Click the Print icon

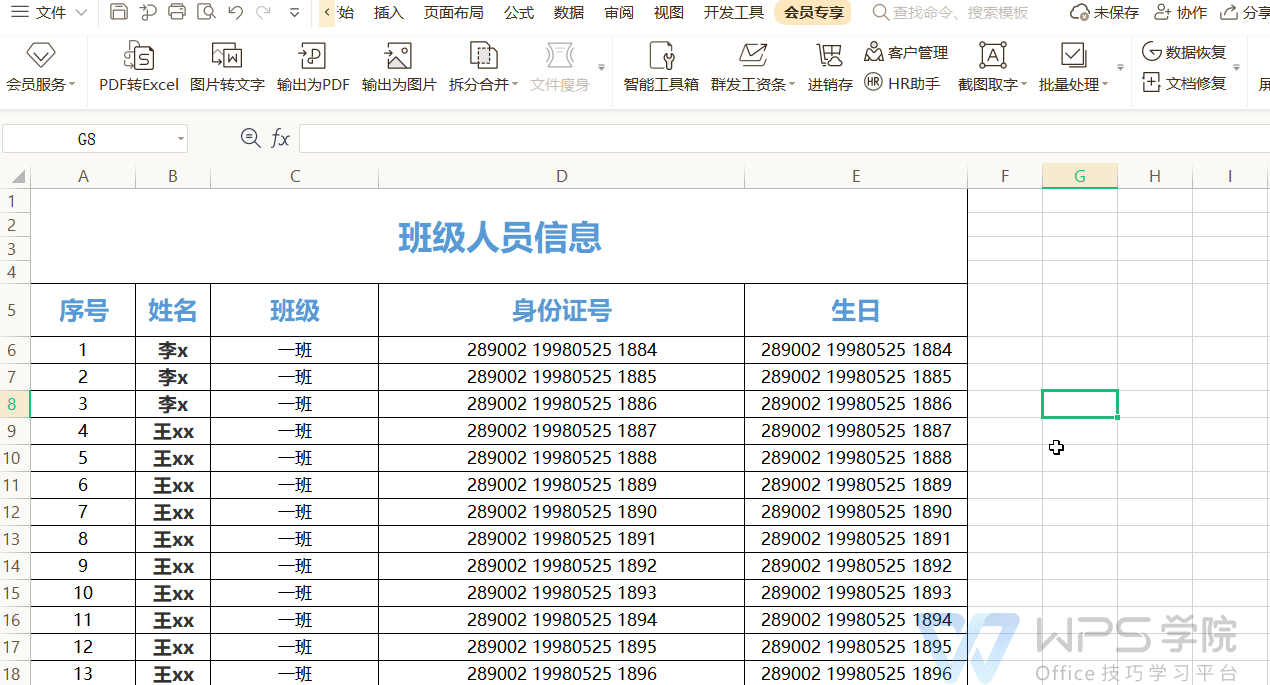point(177,12)
